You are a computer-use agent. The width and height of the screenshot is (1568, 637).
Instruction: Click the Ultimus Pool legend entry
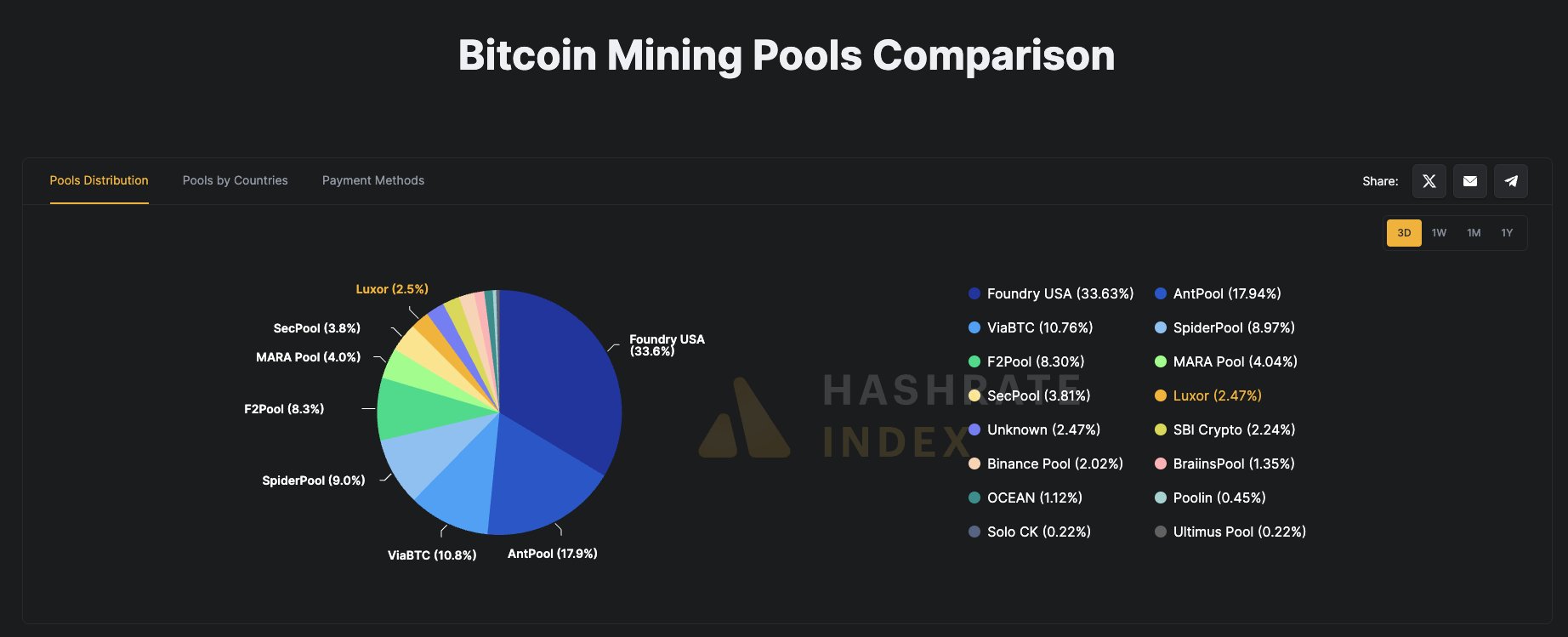[x=1232, y=532]
